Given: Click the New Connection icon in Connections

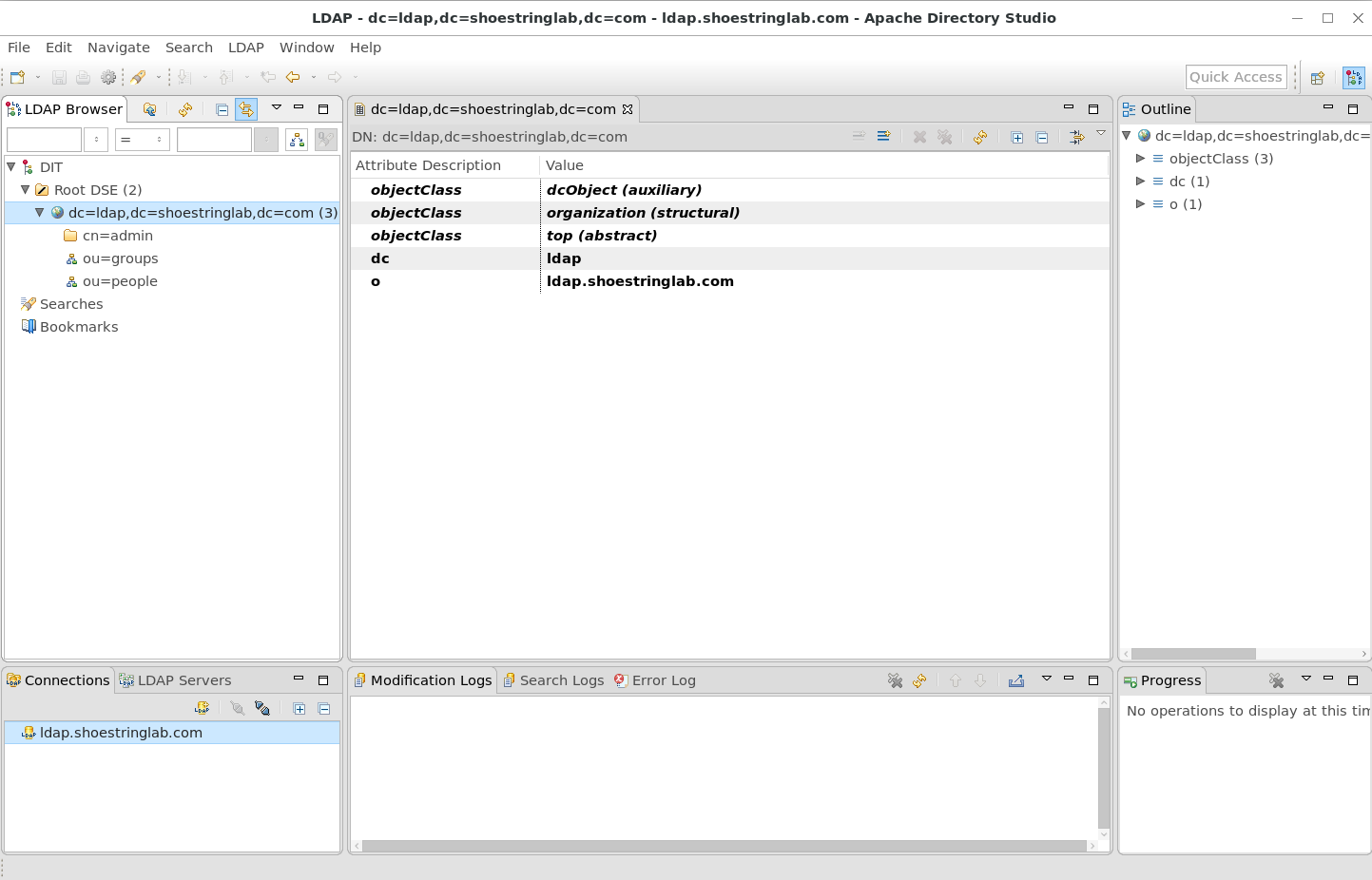Looking at the screenshot, I should click(x=203, y=708).
